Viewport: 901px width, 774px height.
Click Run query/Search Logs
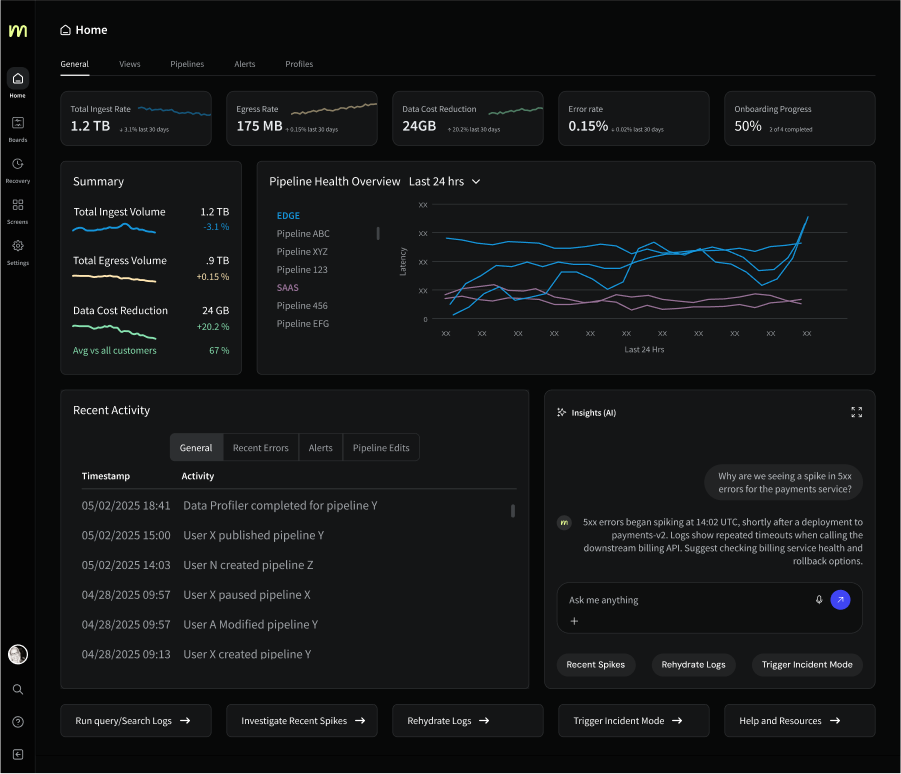pyautogui.click(x=135, y=719)
